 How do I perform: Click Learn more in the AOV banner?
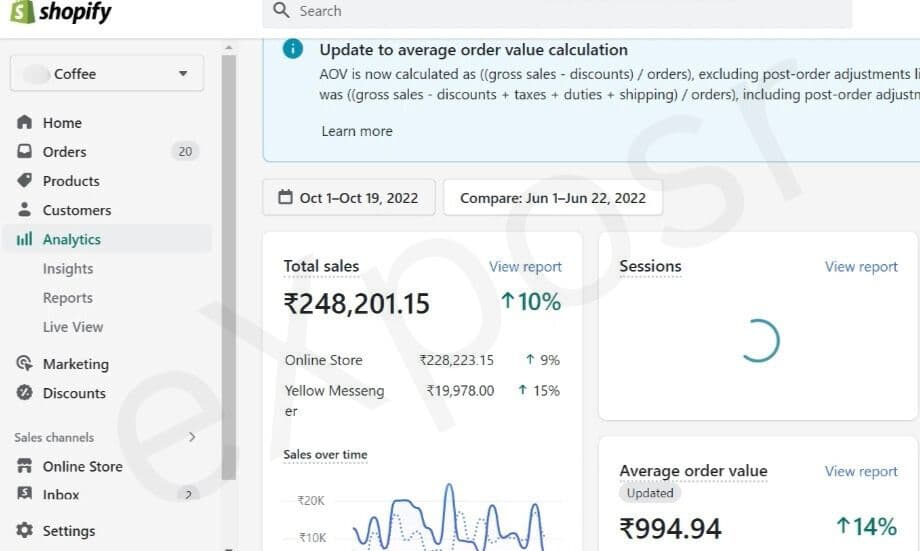pyautogui.click(x=357, y=131)
